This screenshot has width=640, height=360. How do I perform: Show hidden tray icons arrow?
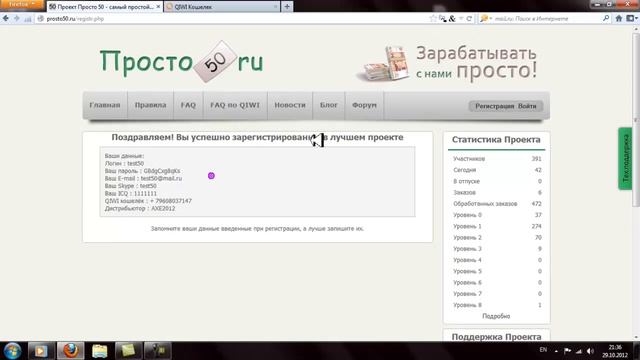coord(556,351)
